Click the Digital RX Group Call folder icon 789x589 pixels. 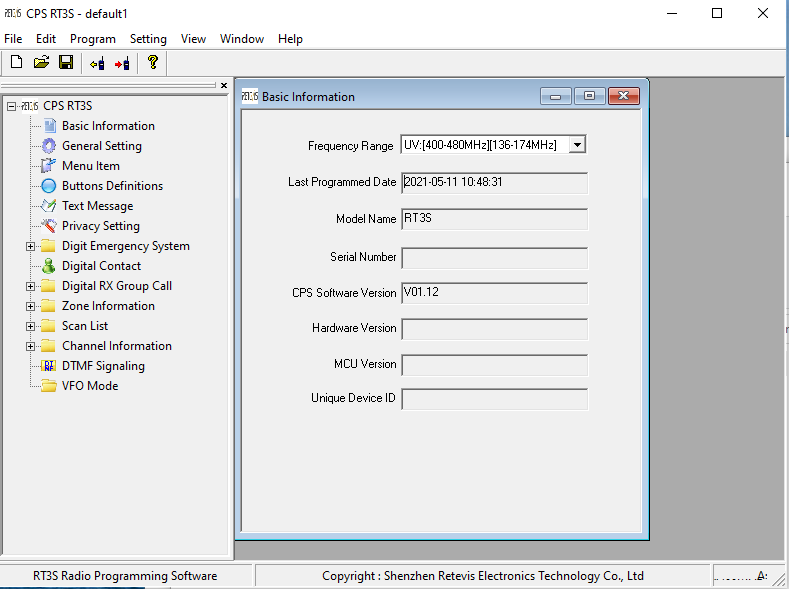[48, 286]
